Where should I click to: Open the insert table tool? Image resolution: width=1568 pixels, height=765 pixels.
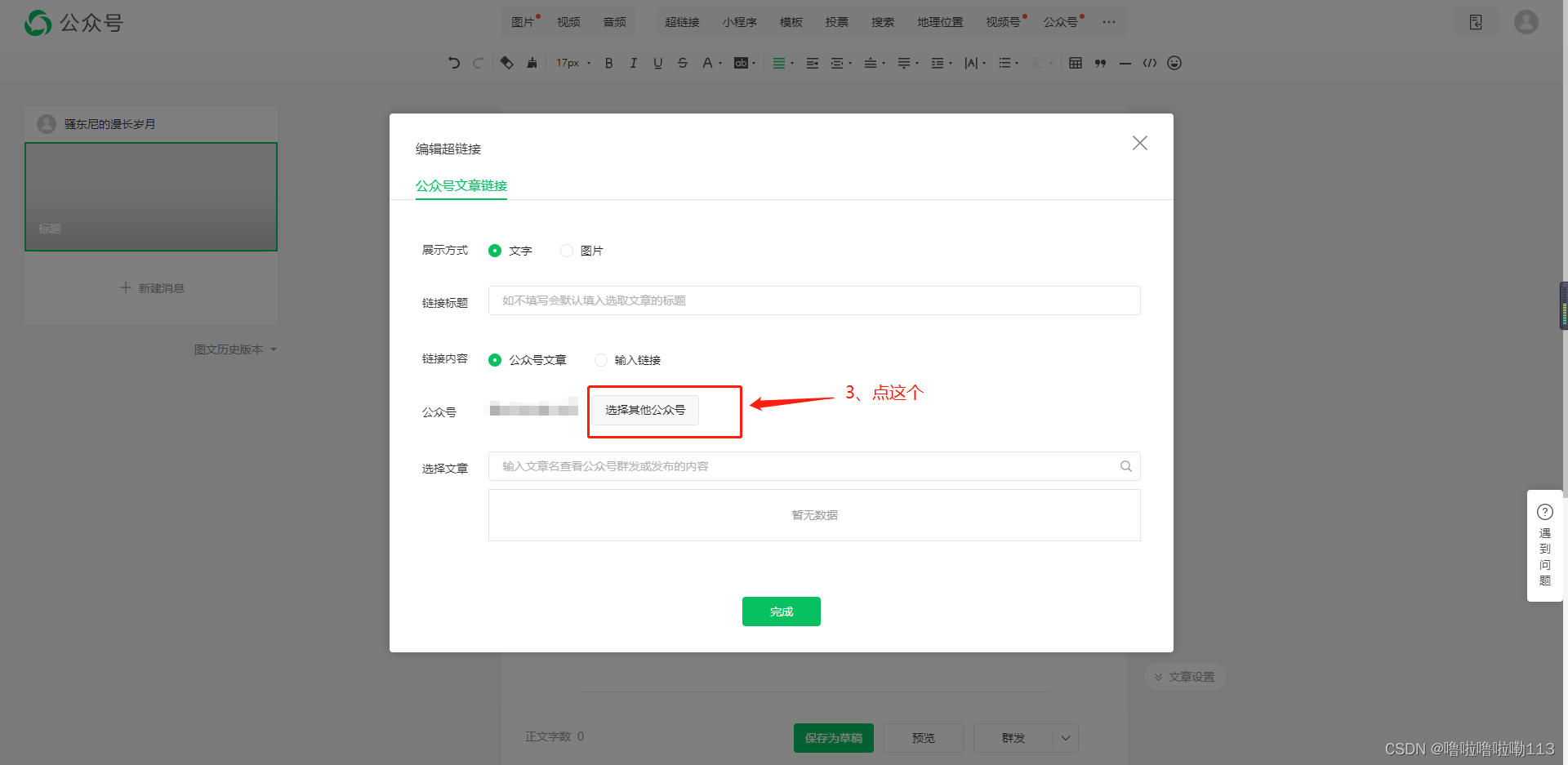click(x=1075, y=63)
